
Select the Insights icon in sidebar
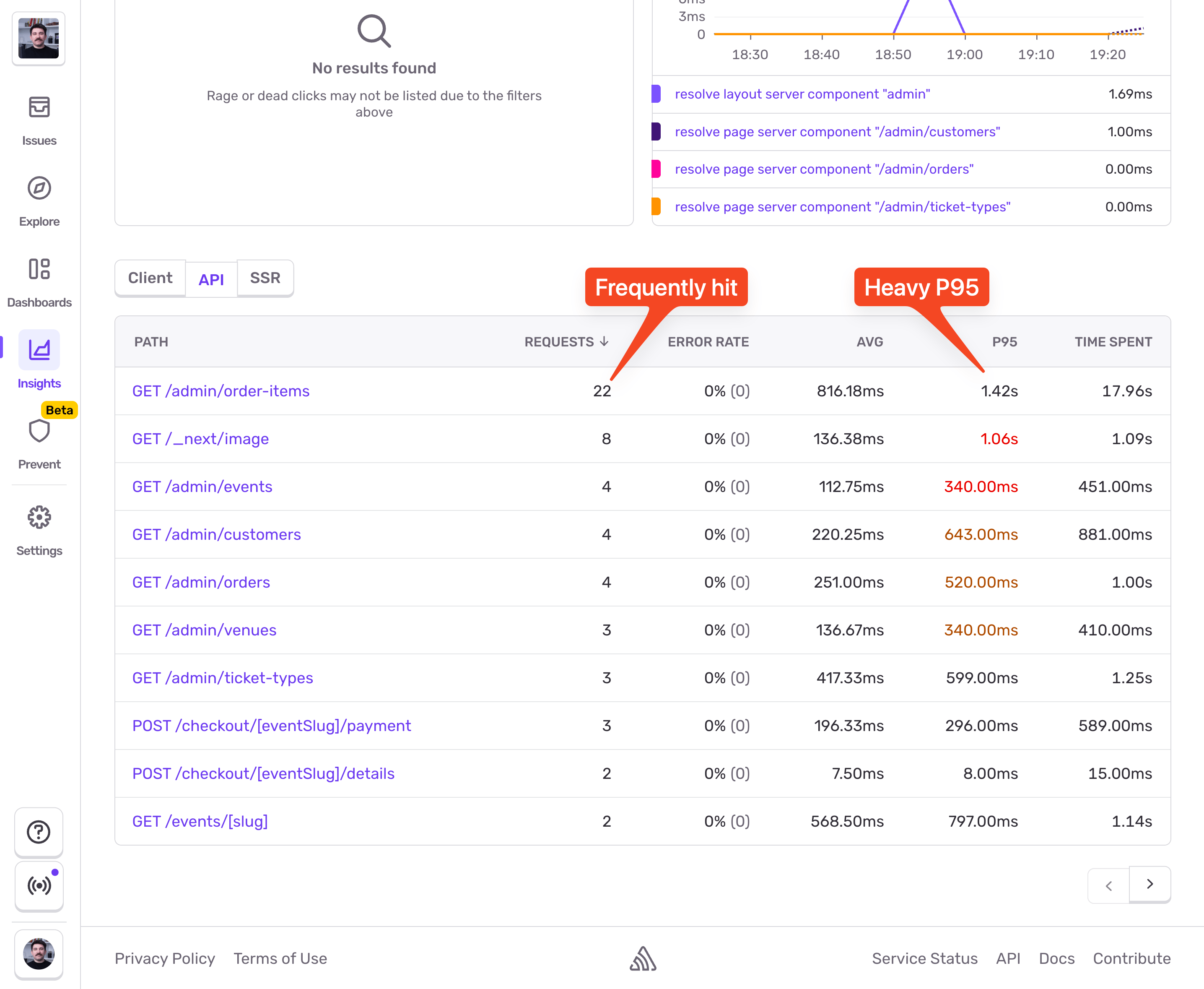pos(39,350)
